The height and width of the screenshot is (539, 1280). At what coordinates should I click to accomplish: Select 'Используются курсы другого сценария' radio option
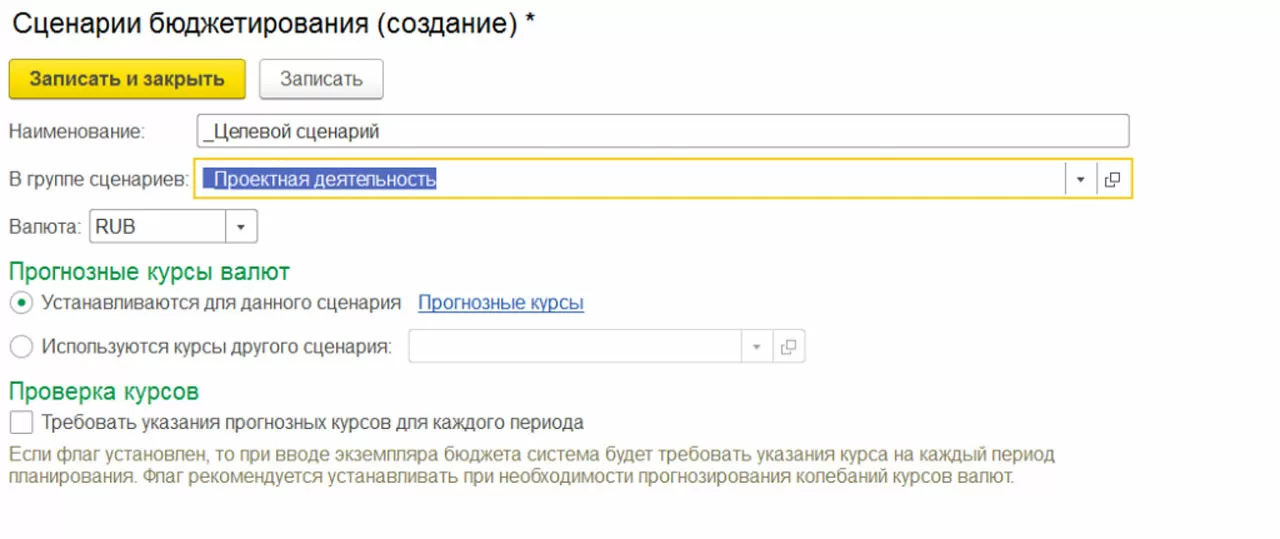[22, 347]
